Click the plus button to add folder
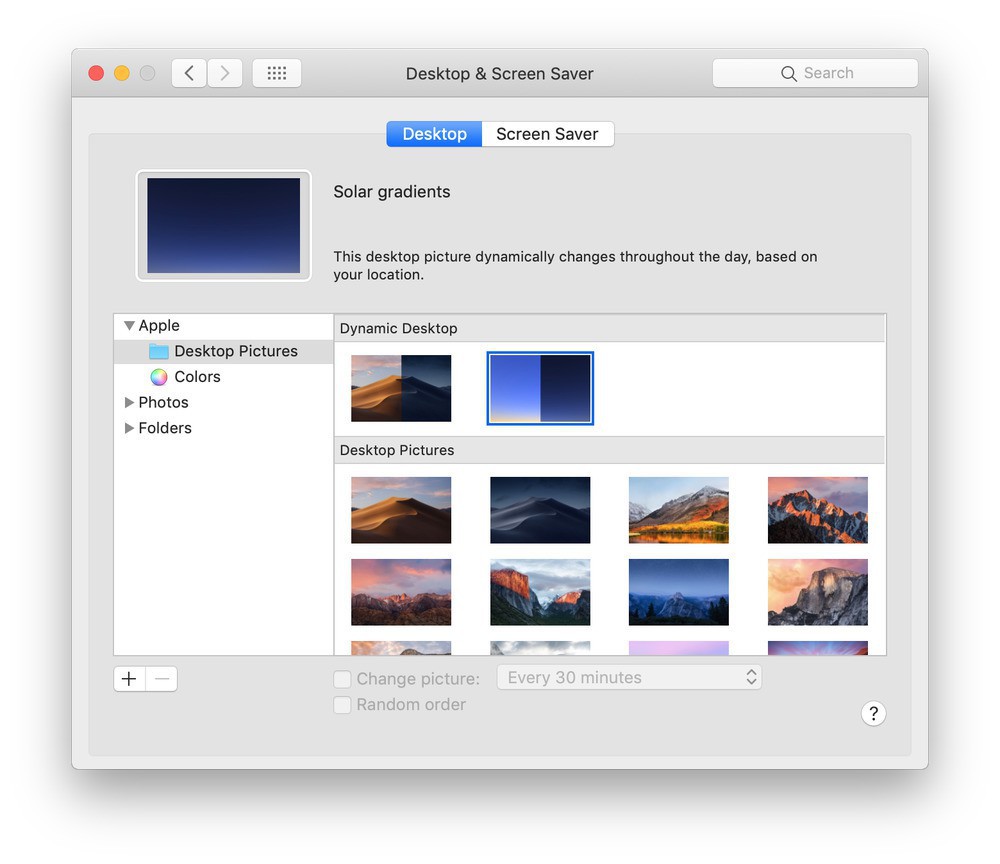1000x864 pixels. pyautogui.click(x=129, y=679)
